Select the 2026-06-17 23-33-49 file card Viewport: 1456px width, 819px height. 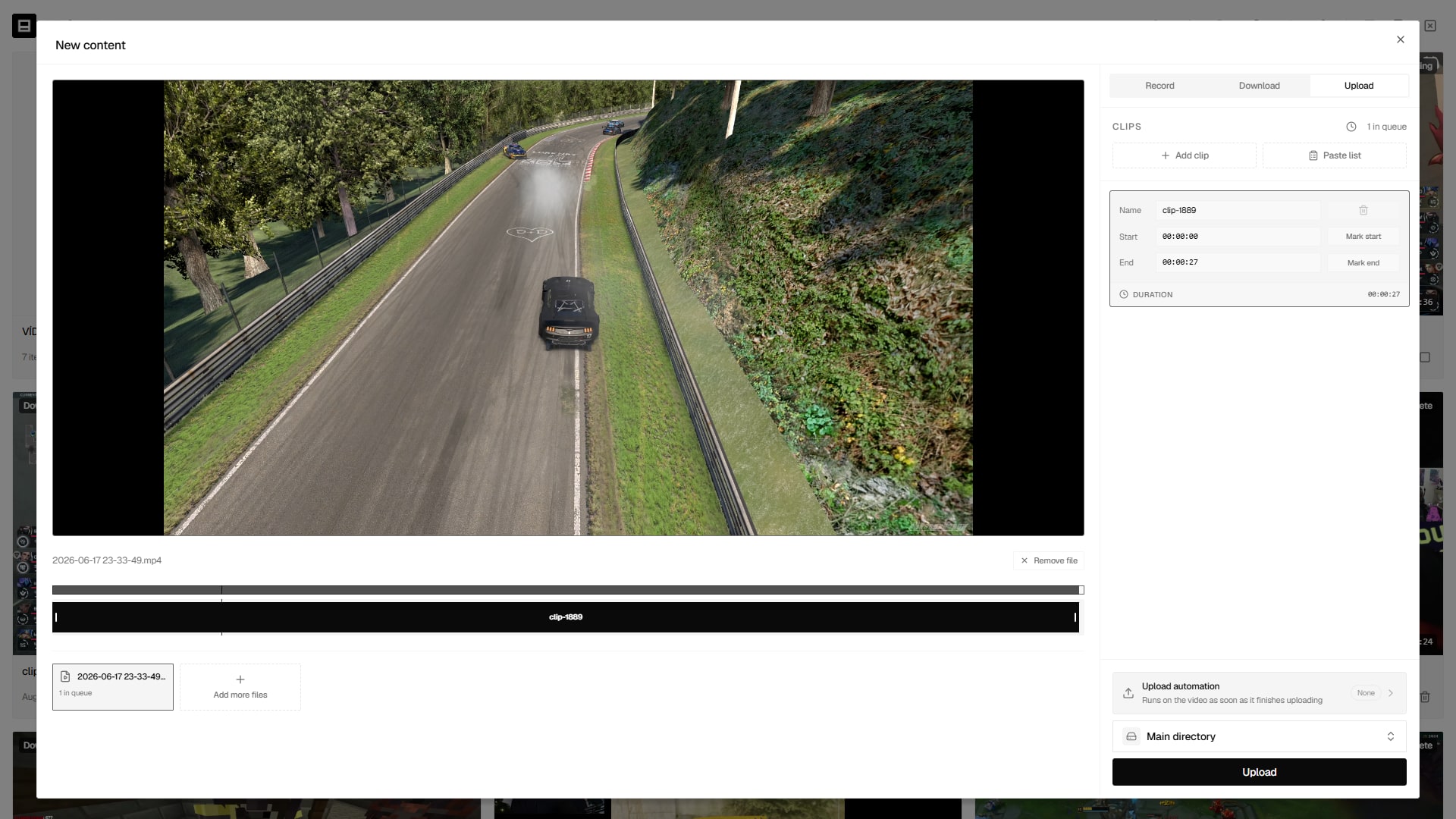click(113, 687)
